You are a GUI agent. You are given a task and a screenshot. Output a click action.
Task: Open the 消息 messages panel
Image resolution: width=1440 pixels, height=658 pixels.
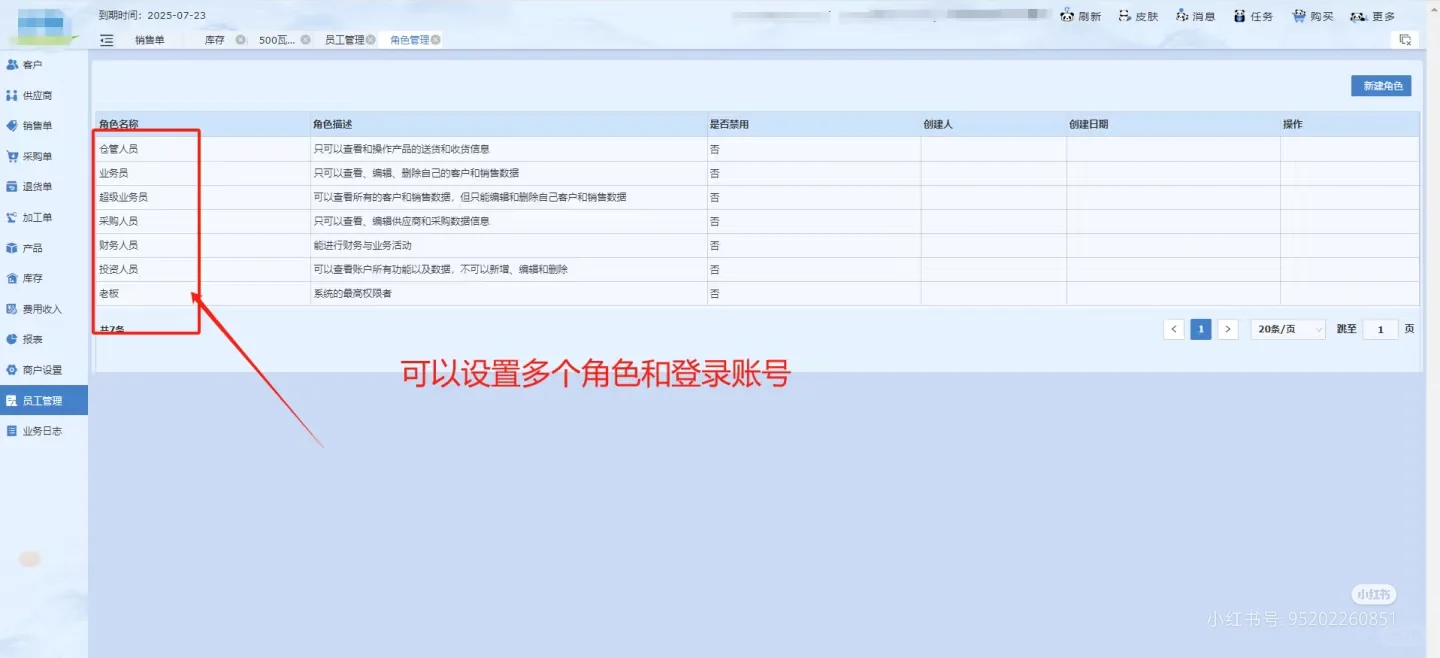(x=1196, y=15)
